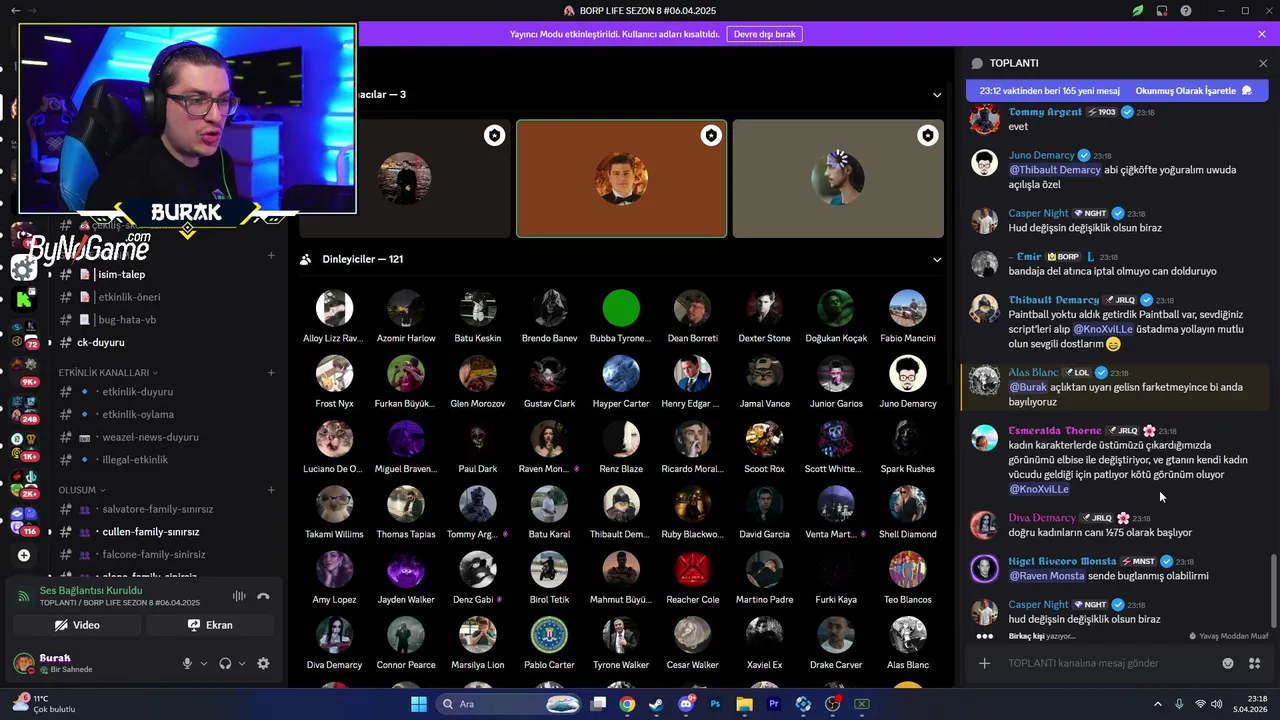Expand headphone output options arrow
This screenshot has width=1280, height=720.
tap(242, 663)
